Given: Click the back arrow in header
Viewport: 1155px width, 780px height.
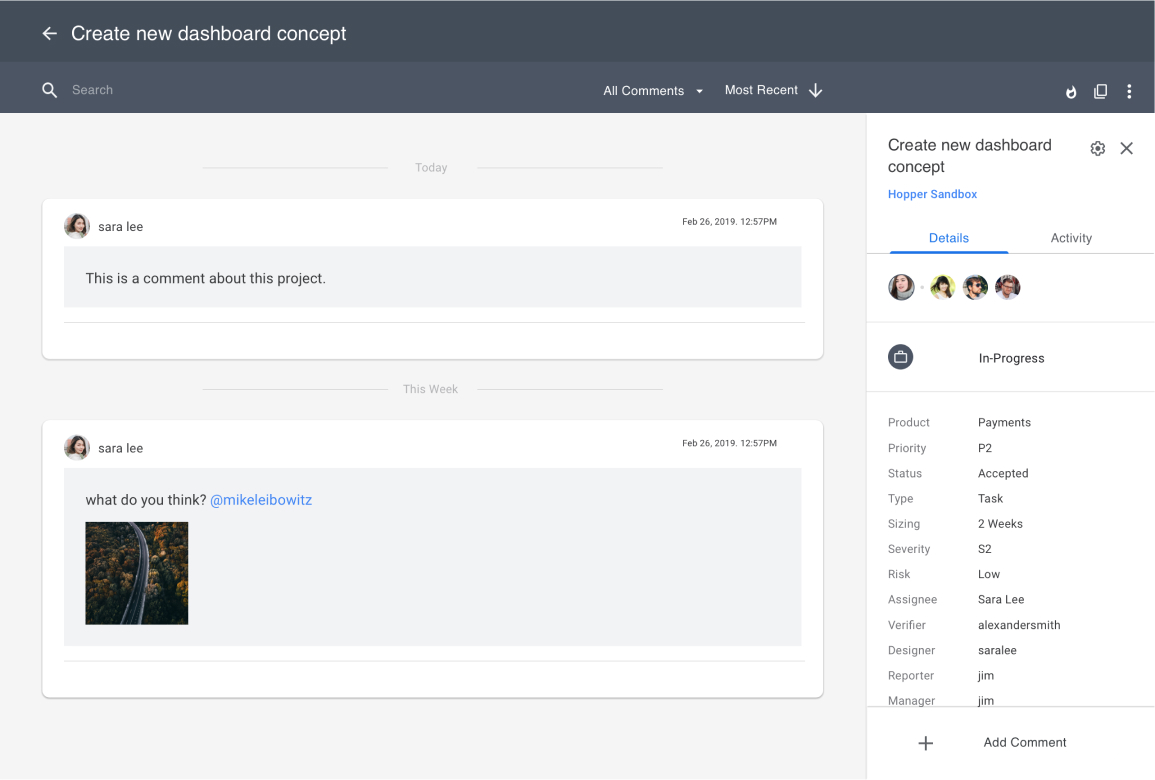Looking at the screenshot, I should pyautogui.click(x=49, y=34).
